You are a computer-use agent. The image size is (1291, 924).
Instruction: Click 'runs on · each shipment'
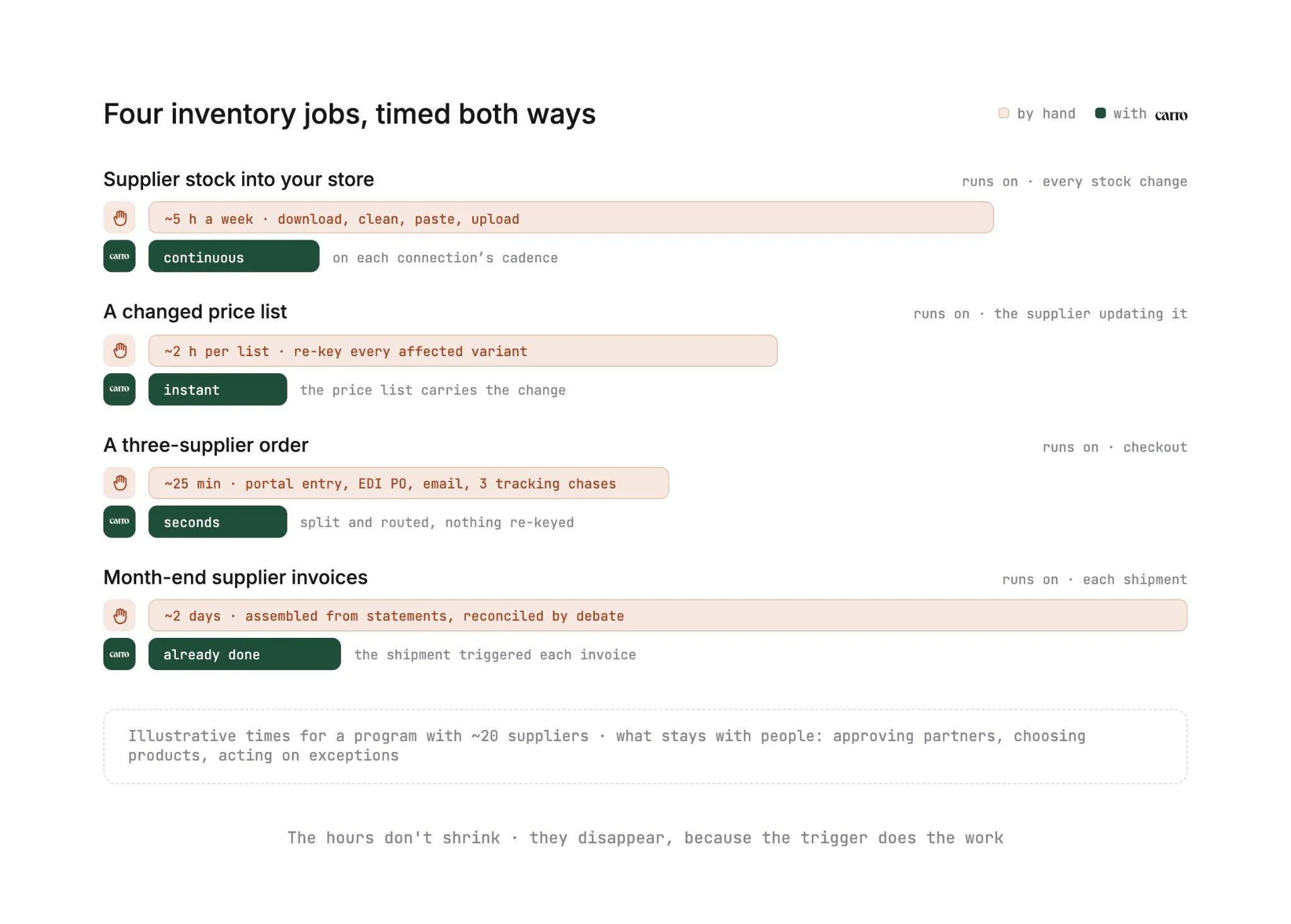[x=1094, y=579]
